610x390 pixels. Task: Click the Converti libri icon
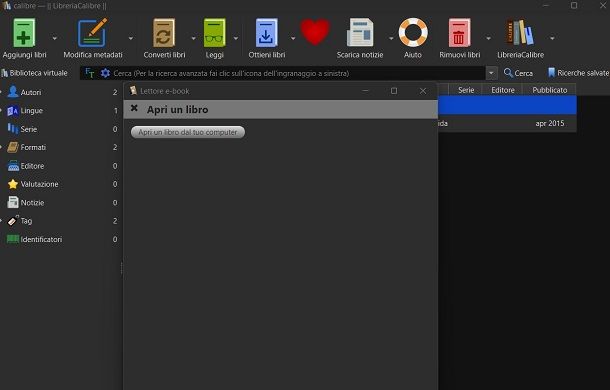(x=164, y=33)
